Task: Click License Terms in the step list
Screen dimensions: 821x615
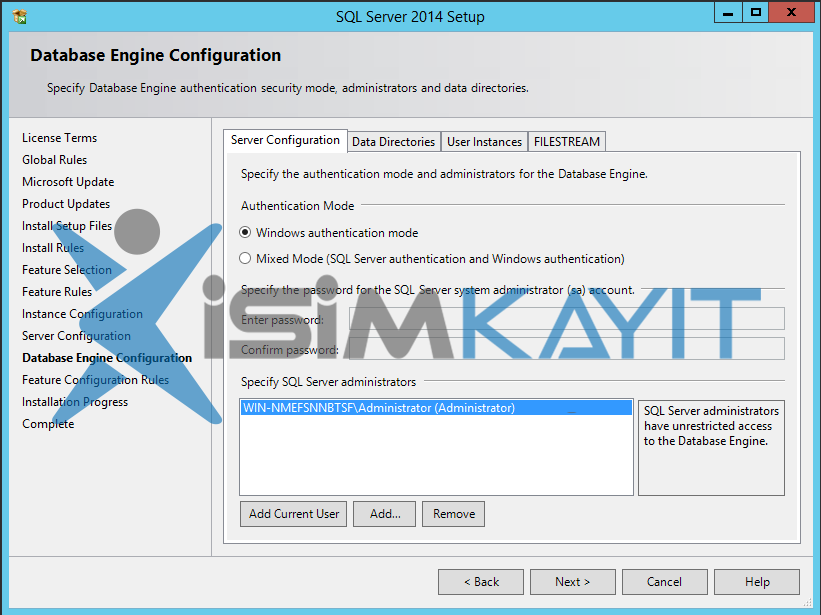Action: 60,138
